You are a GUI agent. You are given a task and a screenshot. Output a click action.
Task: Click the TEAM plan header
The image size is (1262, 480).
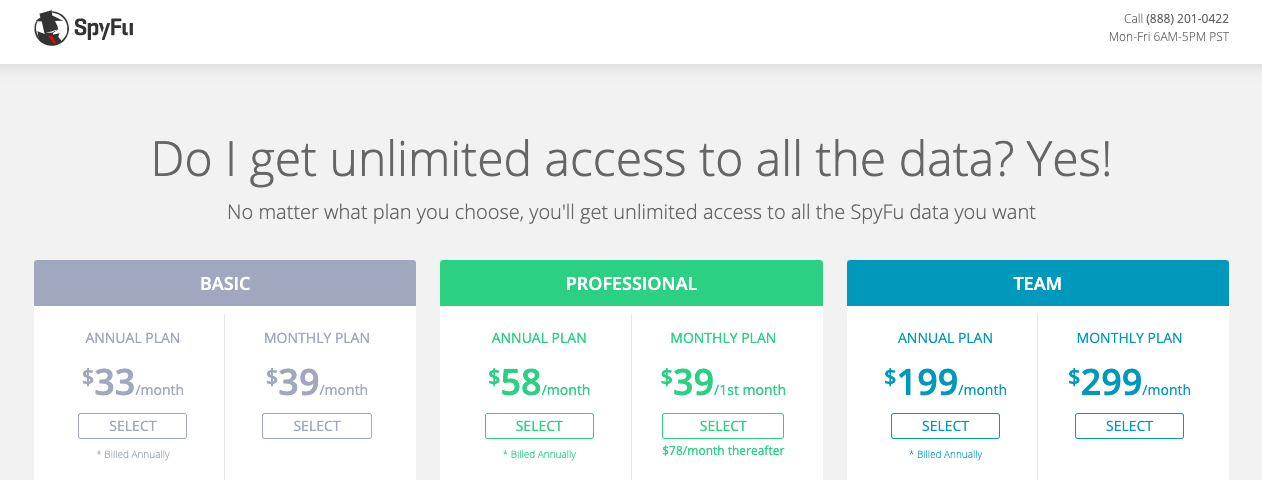coord(1038,283)
